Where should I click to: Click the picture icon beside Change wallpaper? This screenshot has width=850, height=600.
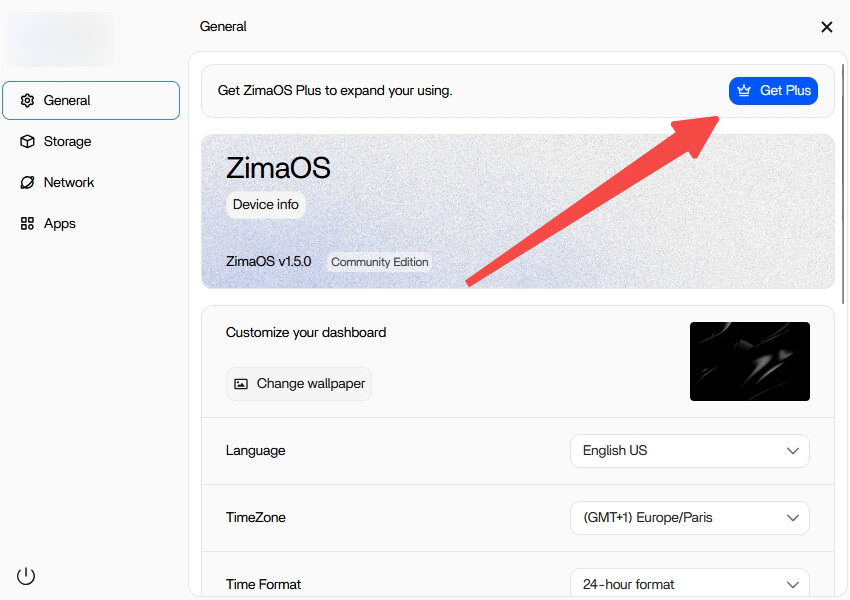(x=241, y=384)
